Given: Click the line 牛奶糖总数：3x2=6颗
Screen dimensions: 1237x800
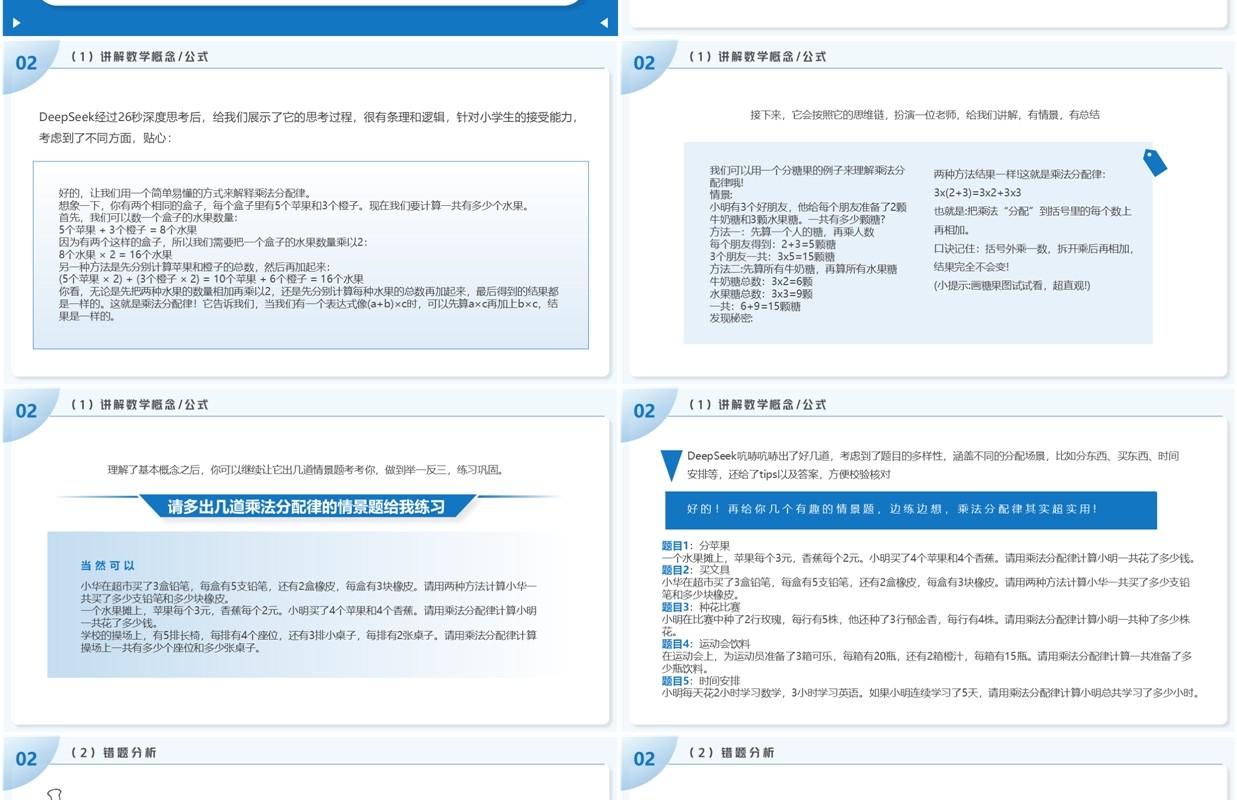Looking at the screenshot, I should tap(761, 282).
